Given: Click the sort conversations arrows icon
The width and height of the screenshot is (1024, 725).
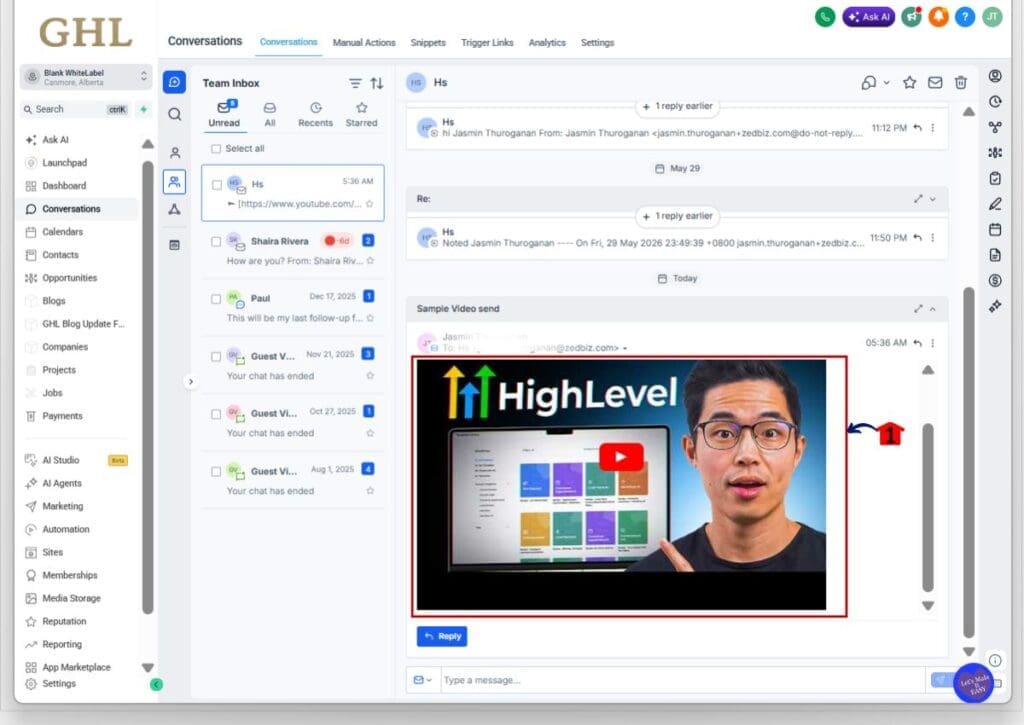Looking at the screenshot, I should tap(377, 83).
